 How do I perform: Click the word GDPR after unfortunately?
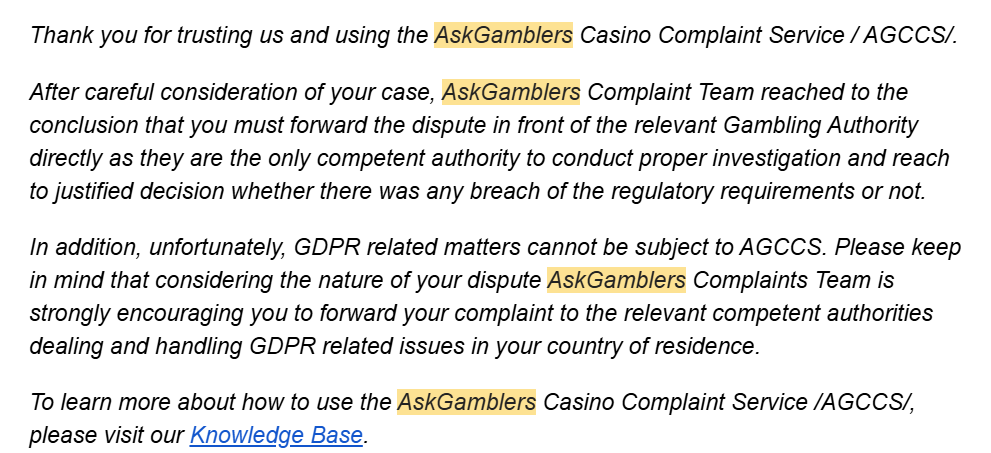[x=326, y=247]
